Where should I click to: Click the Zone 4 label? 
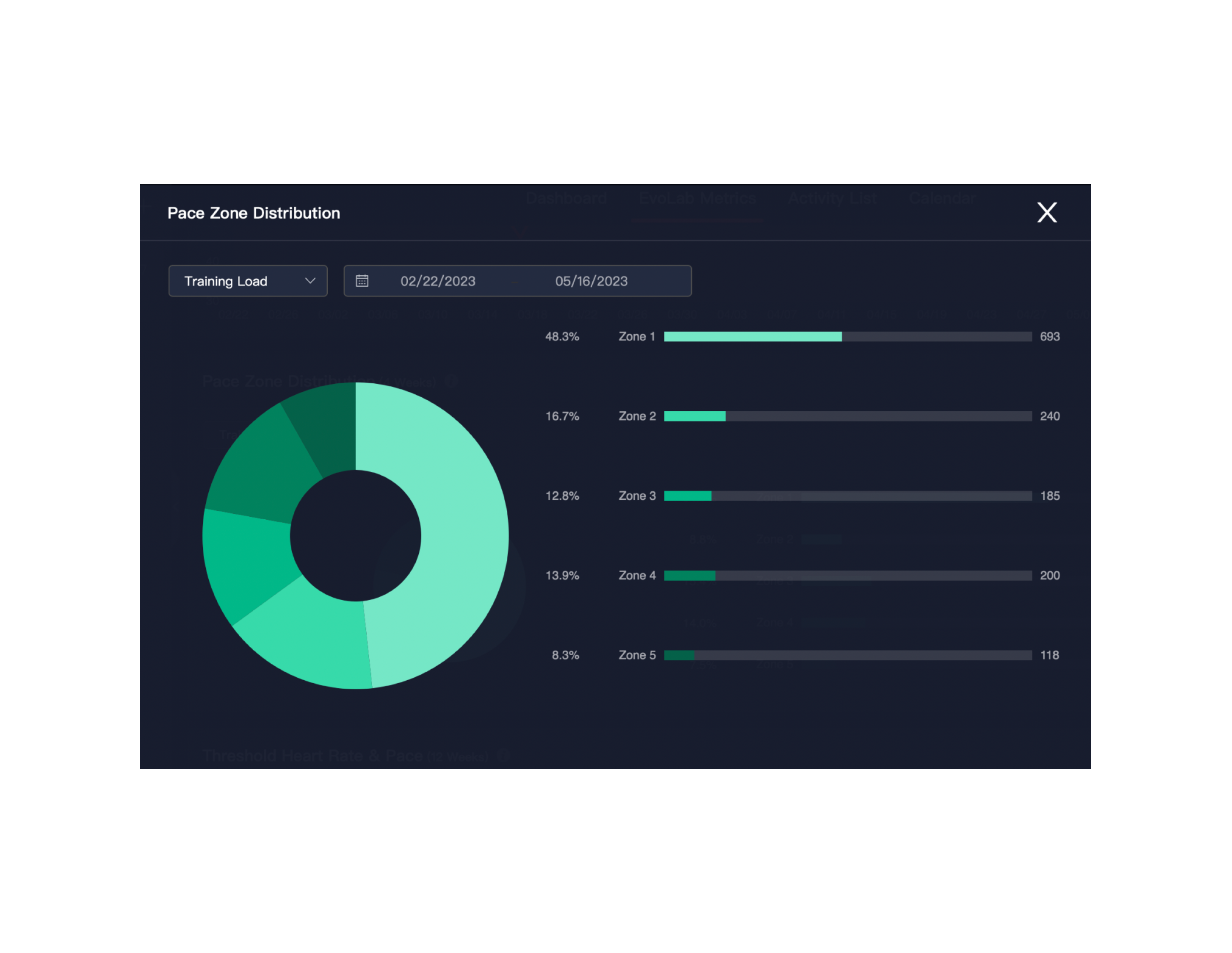[637, 576]
